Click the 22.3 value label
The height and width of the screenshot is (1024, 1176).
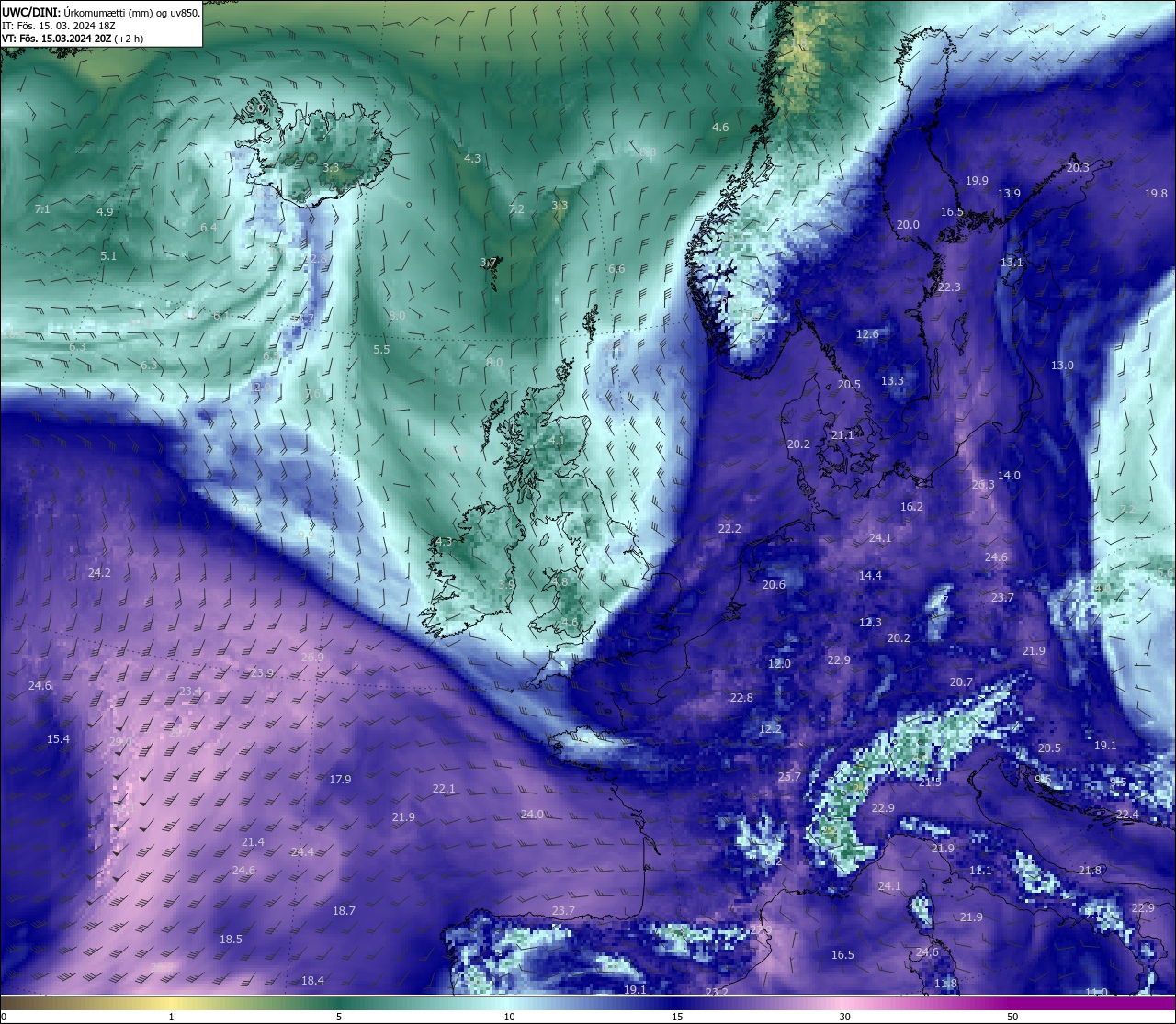(x=949, y=287)
